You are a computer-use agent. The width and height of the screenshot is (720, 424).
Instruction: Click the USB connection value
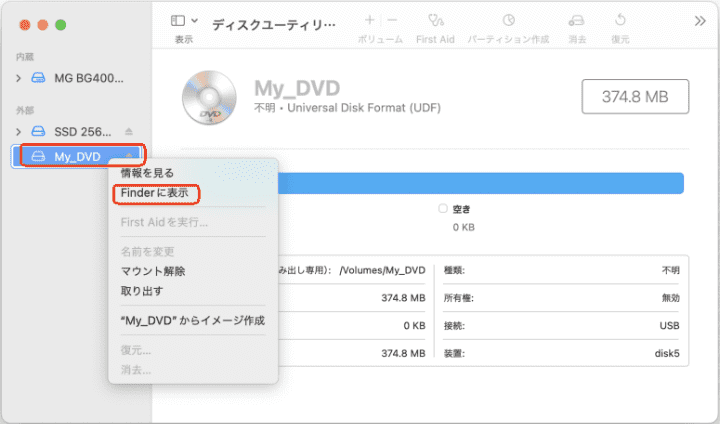tap(669, 326)
